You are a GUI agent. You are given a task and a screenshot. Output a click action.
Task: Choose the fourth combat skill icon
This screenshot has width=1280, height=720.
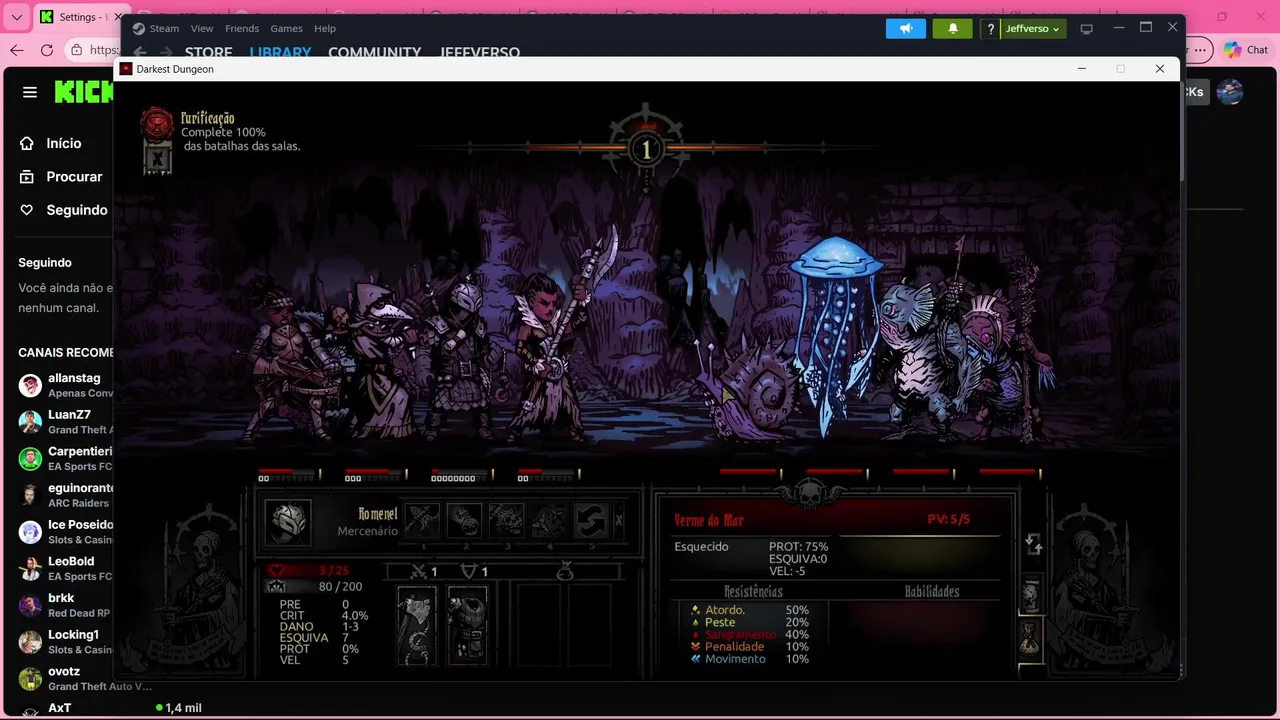click(x=549, y=520)
